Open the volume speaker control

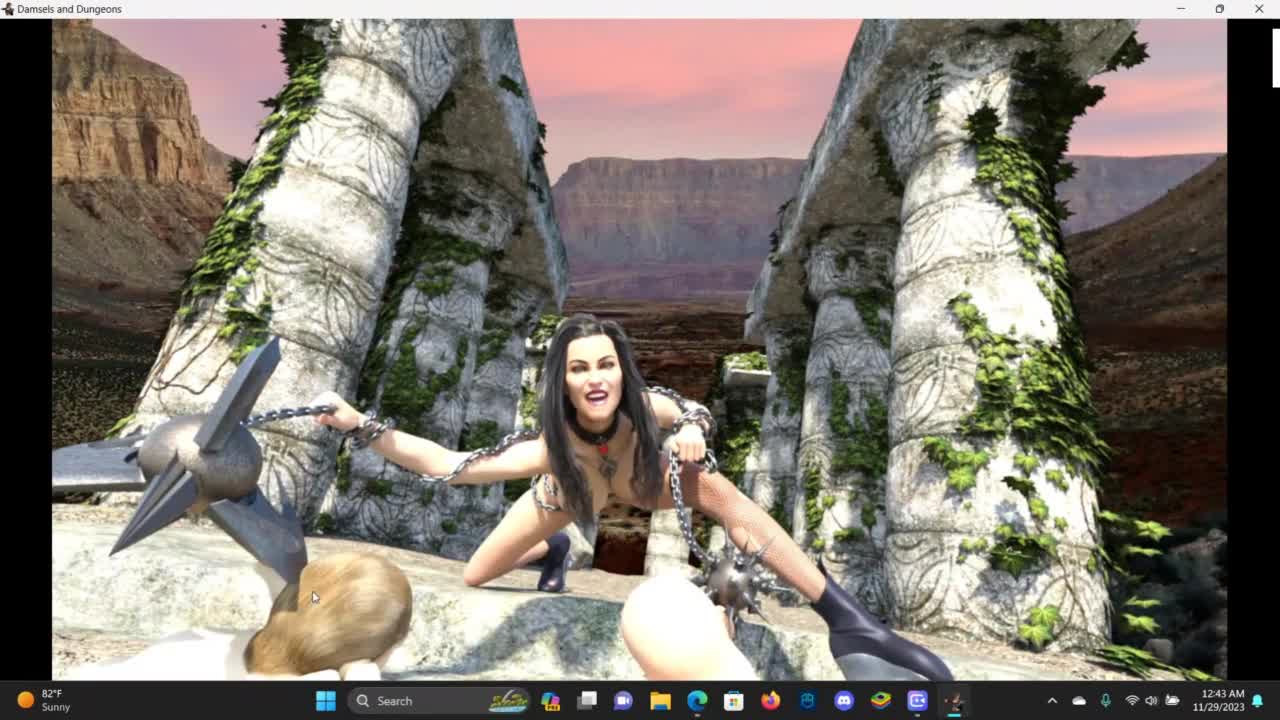(1151, 701)
